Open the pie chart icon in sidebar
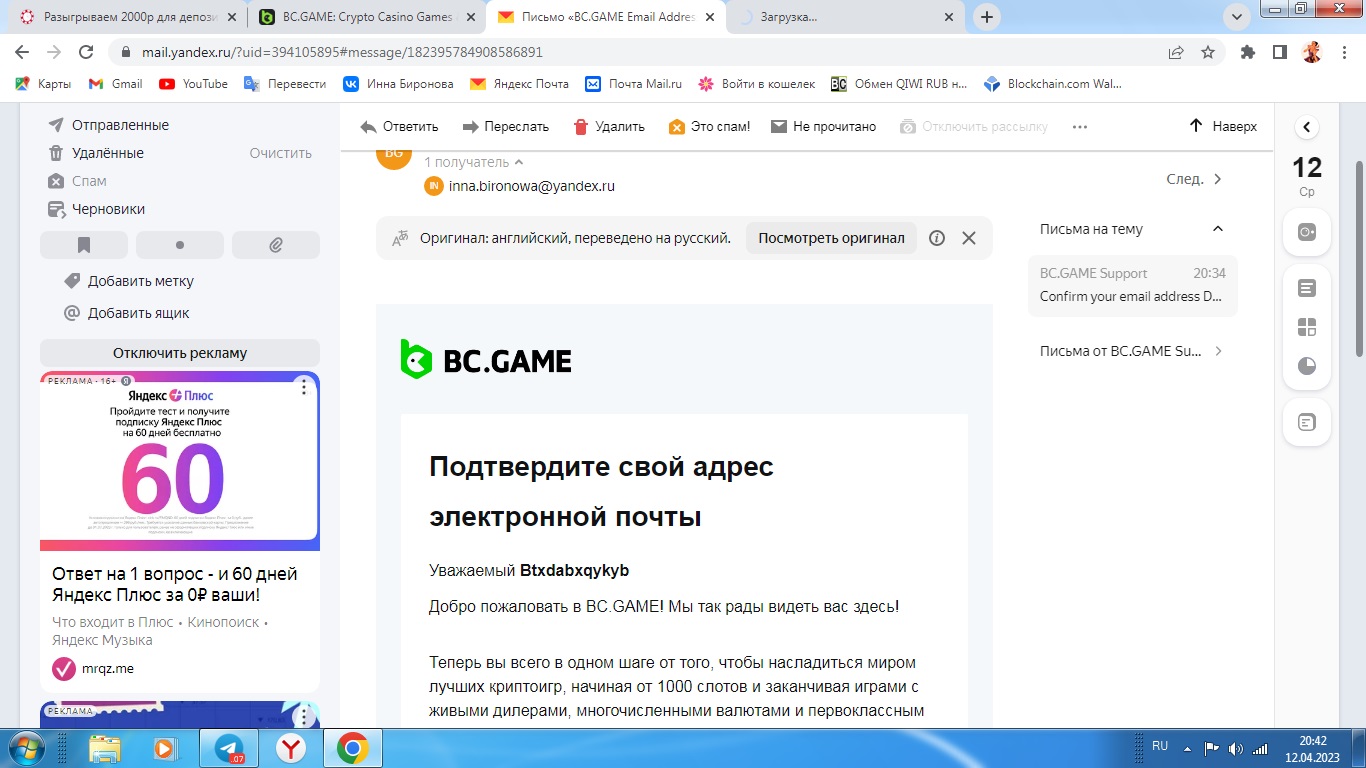Screen dimensions: 1366x768 (1307, 366)
